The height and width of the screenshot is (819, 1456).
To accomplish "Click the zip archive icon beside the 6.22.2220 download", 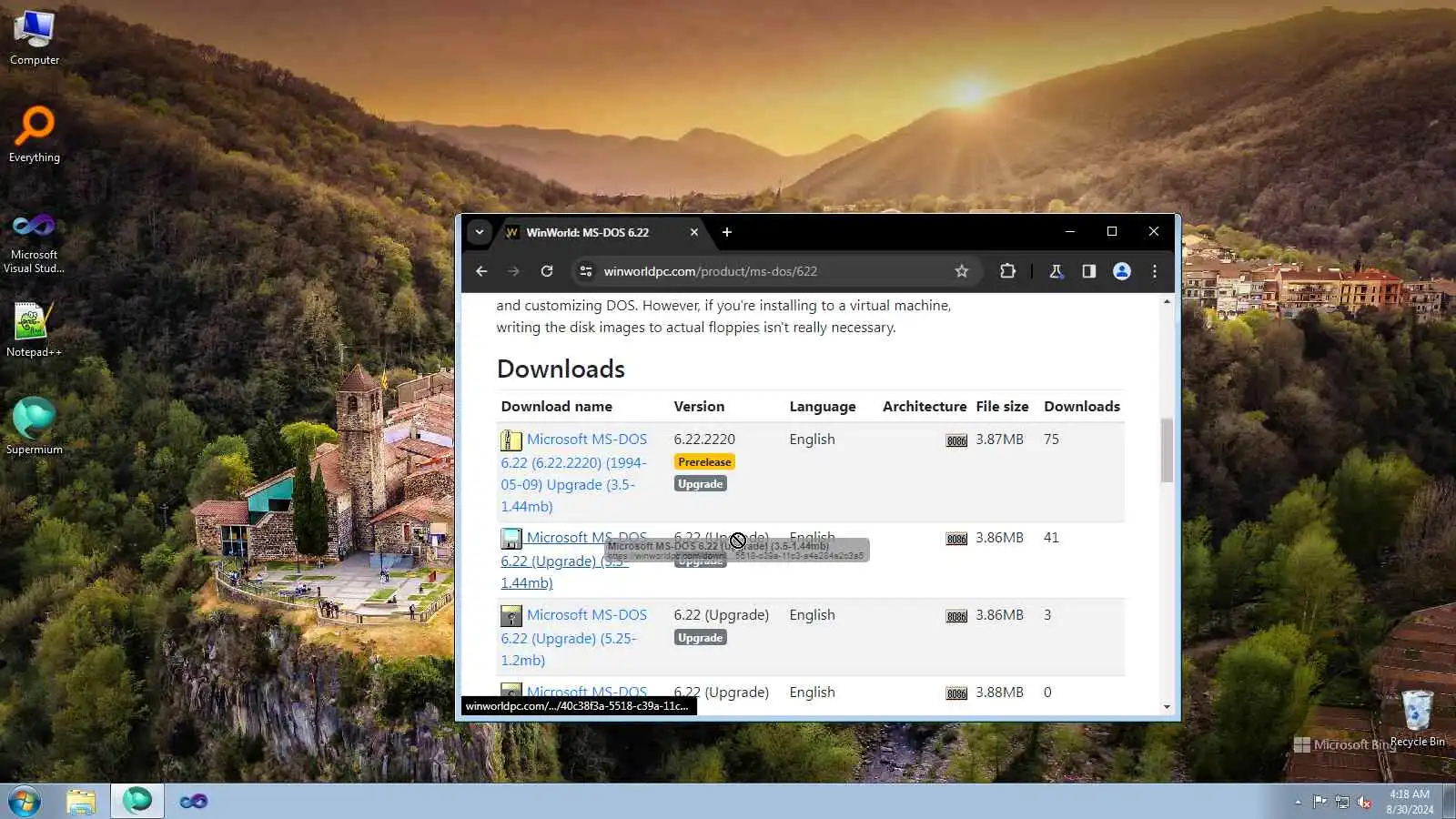I will pyautogui.click(x=511, y=440).
